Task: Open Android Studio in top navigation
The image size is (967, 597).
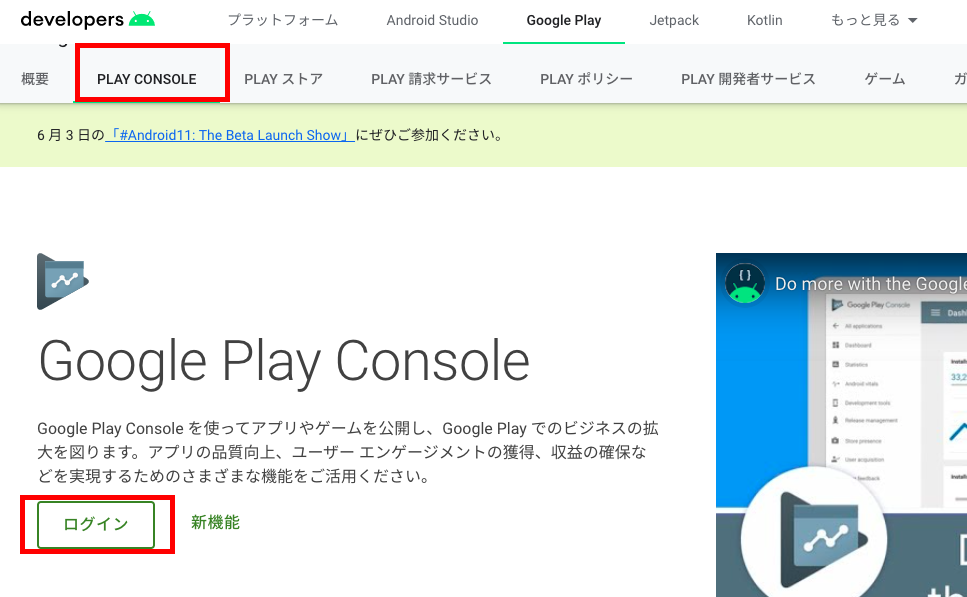Action: [x=432, y=20]
